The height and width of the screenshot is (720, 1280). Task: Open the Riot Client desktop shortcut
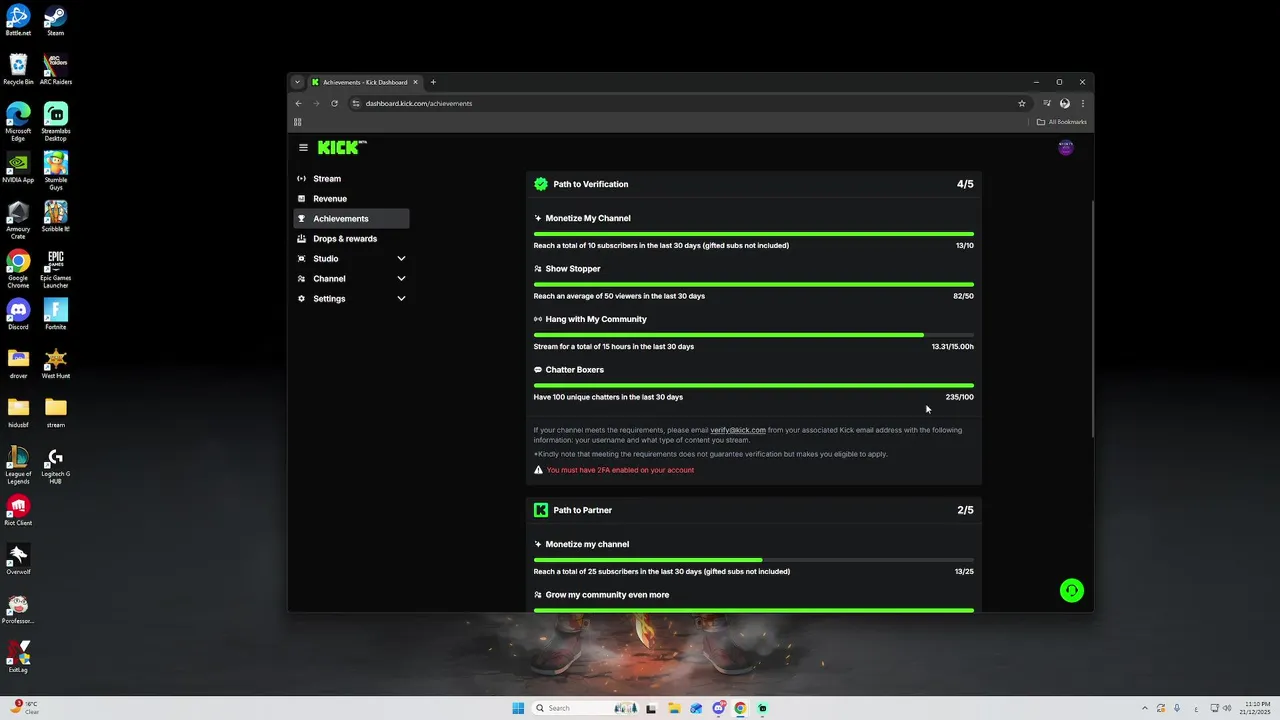[x=18, y=510]
